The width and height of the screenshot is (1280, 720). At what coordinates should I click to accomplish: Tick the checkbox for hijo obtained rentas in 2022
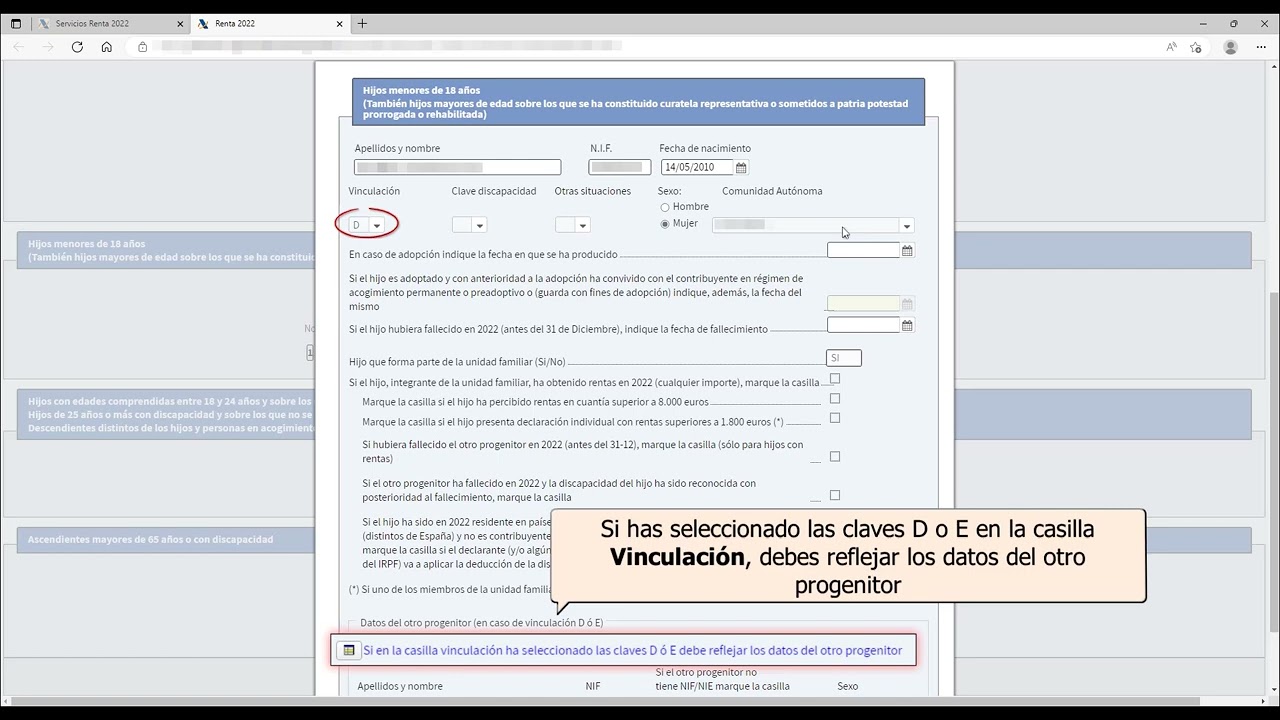(835, 379)
